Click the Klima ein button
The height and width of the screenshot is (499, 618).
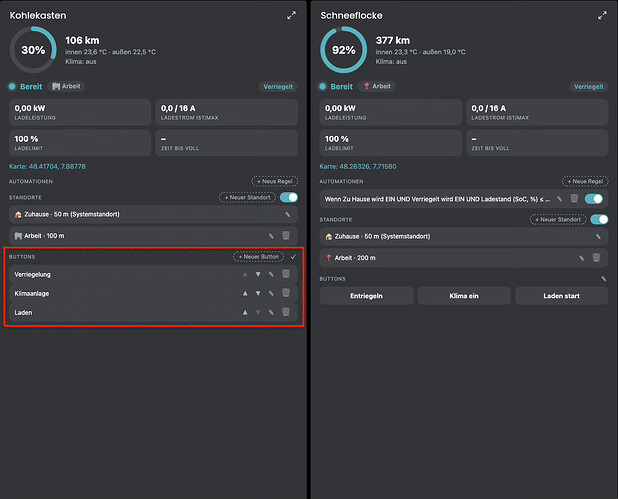tap(464, 296)
